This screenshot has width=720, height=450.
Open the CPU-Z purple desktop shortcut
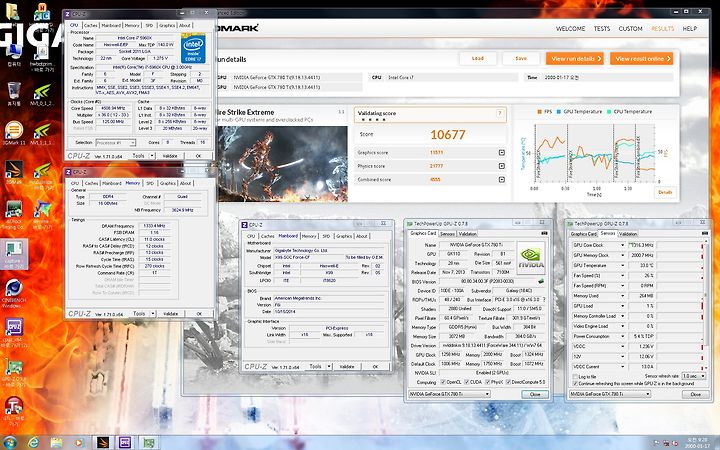pos(14,330)
